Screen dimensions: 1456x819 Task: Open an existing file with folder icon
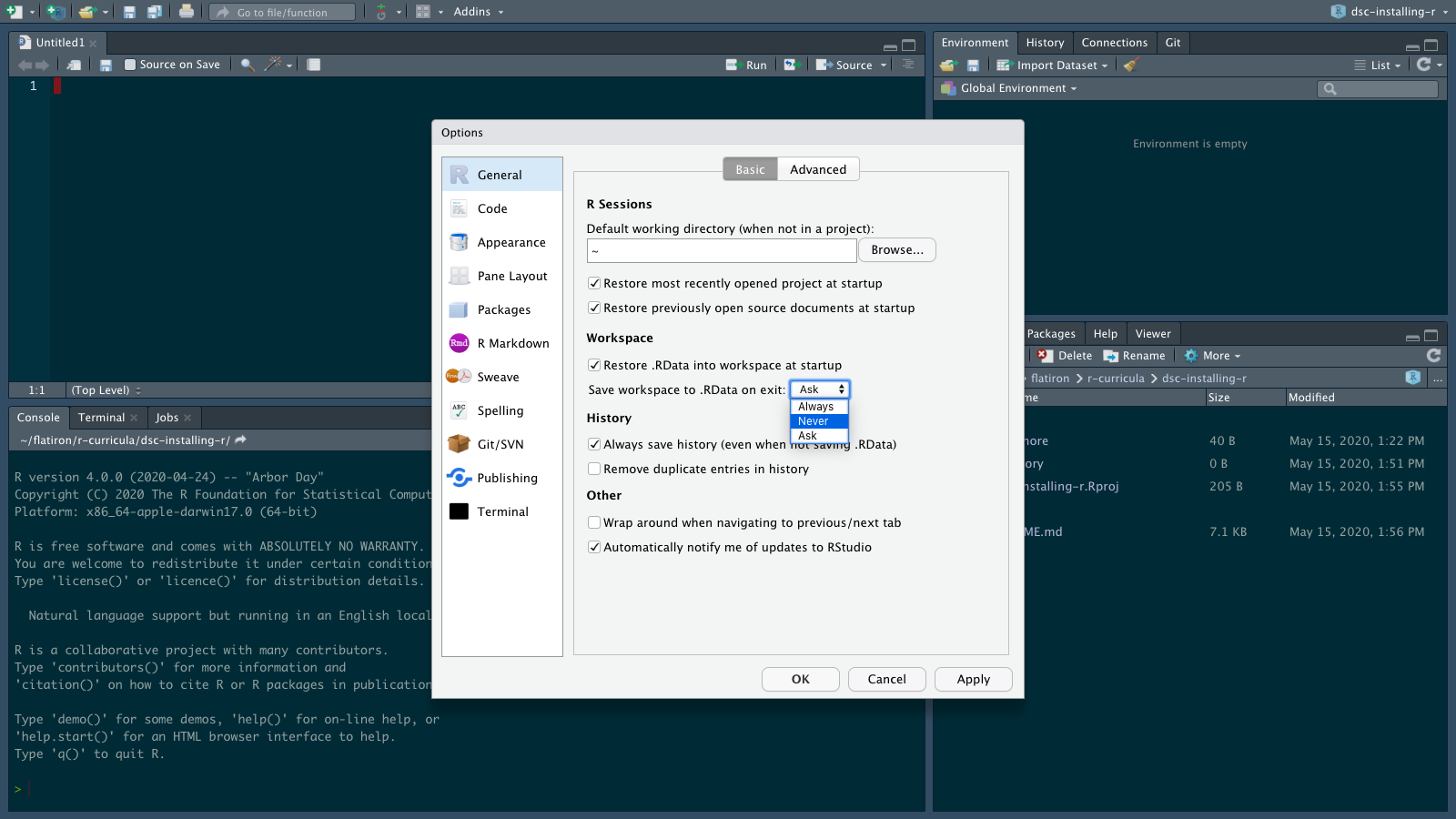86,12
